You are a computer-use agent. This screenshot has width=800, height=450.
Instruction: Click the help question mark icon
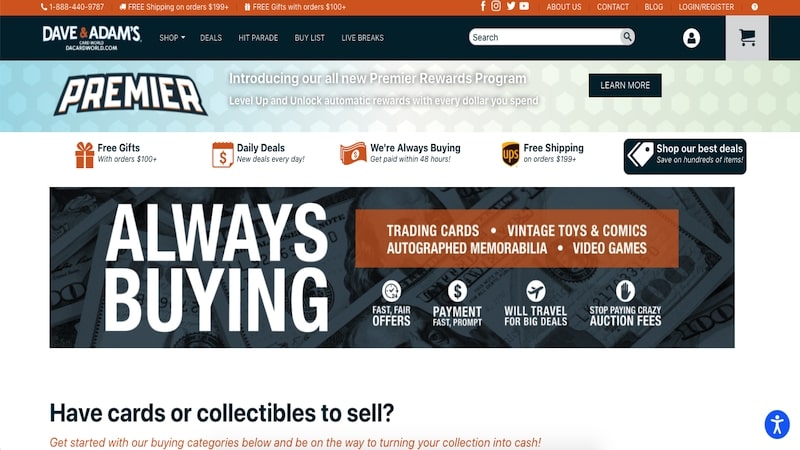[755, 7]
